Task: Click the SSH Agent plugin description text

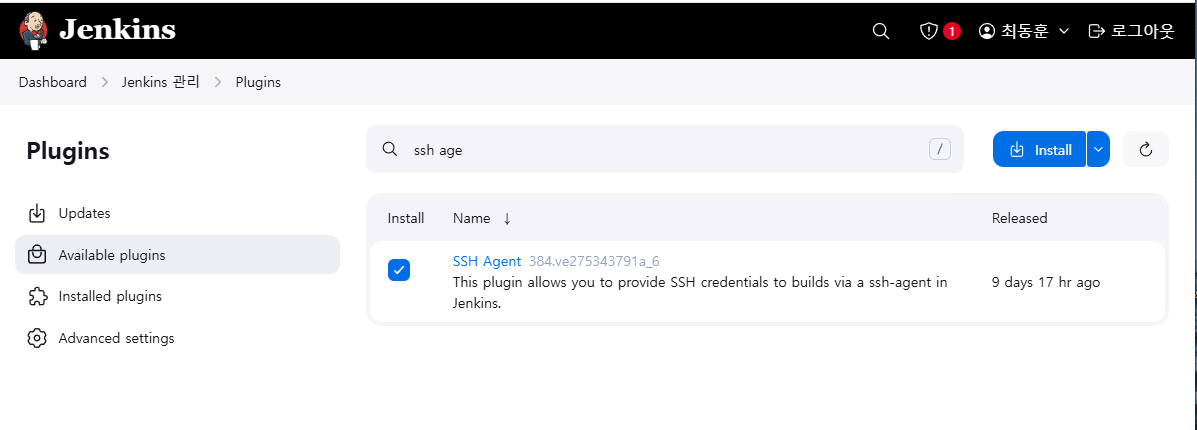Action: 700,293
